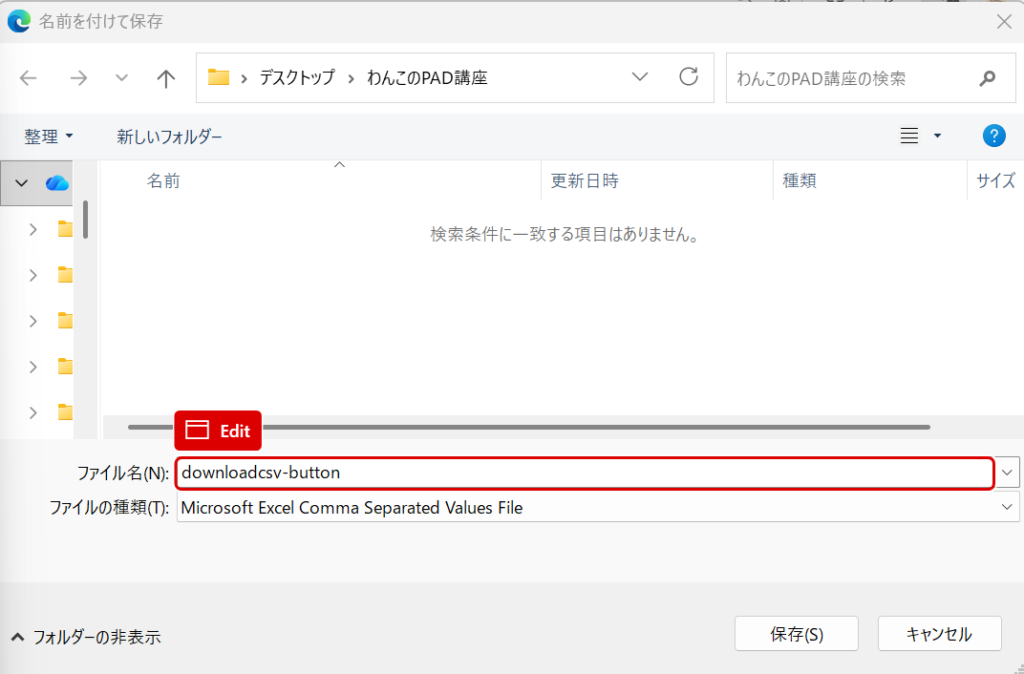Click the 保存(S) button
Screen dimensions: 1024x674
(796, 634)
